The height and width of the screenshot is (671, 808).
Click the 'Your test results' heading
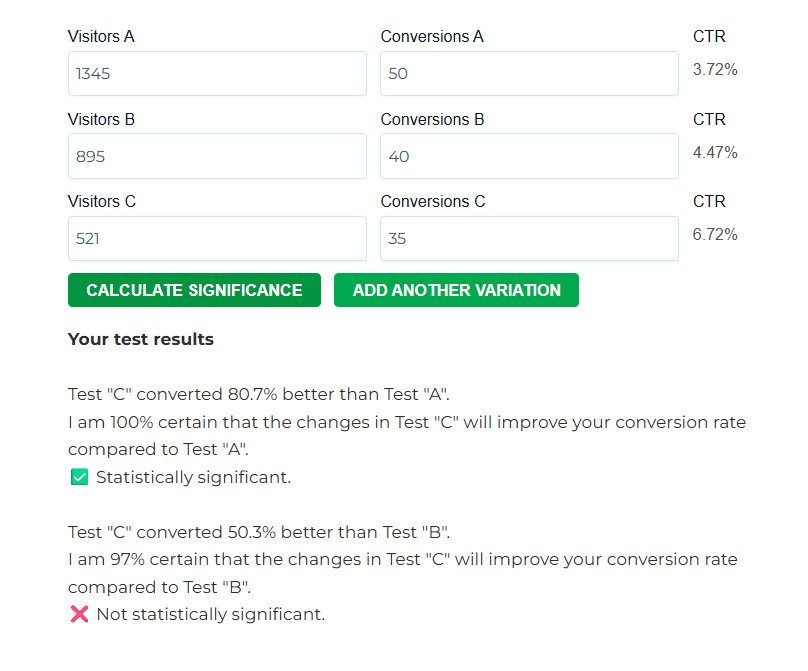click(141, 340)
